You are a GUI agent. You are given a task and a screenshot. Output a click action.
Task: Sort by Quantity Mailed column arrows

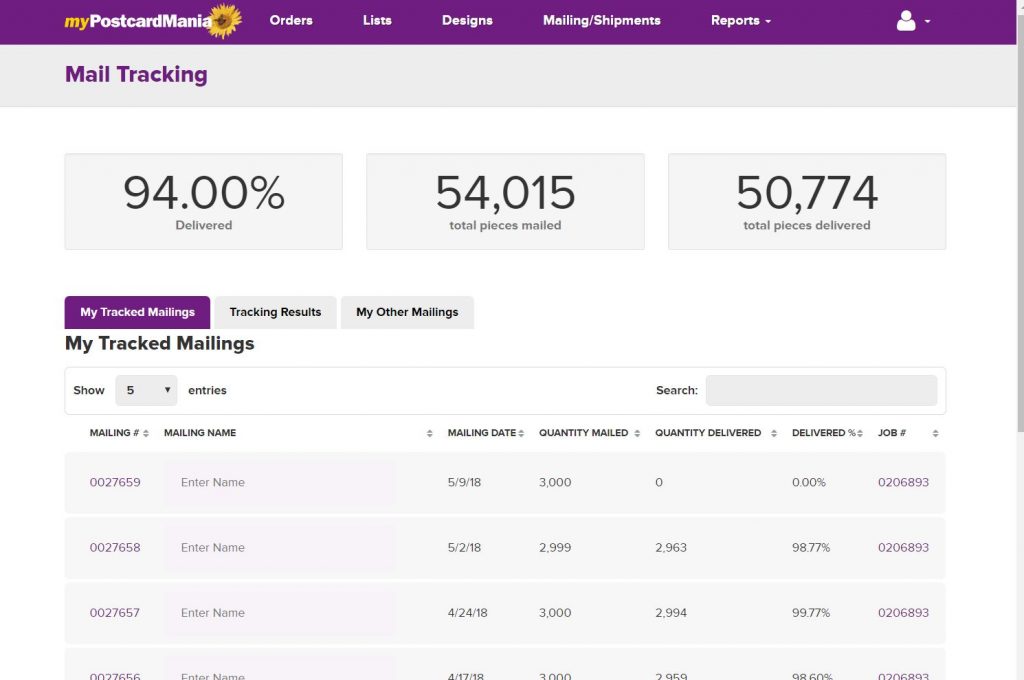637,433
